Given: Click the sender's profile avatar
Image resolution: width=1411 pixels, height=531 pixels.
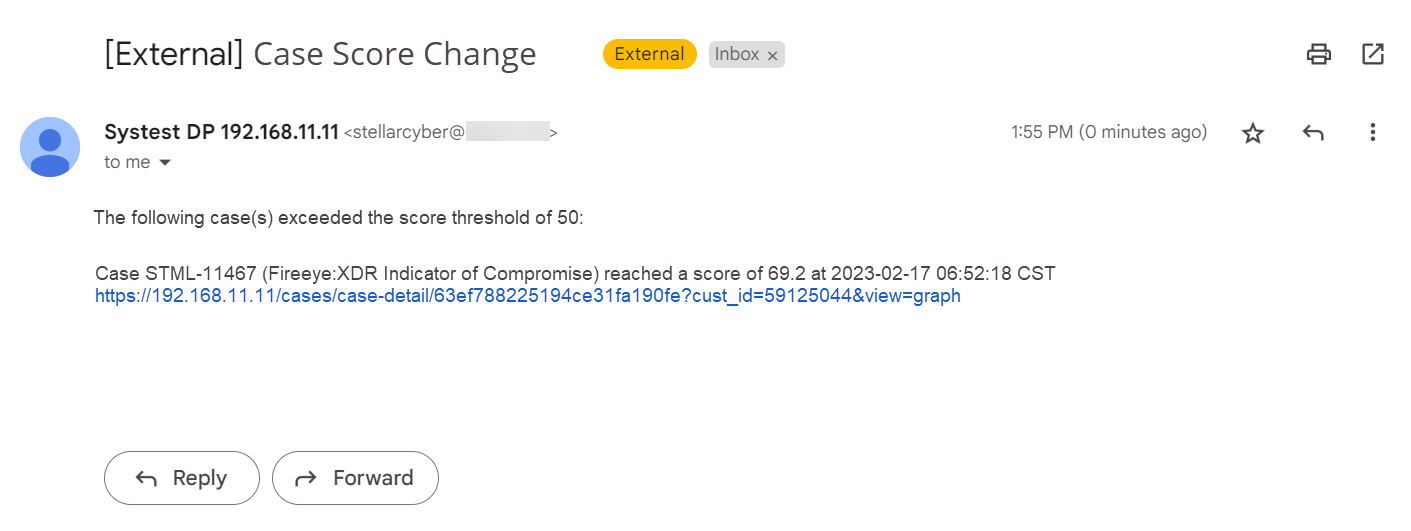Looking at the screenshot, I should pos(50,147).
